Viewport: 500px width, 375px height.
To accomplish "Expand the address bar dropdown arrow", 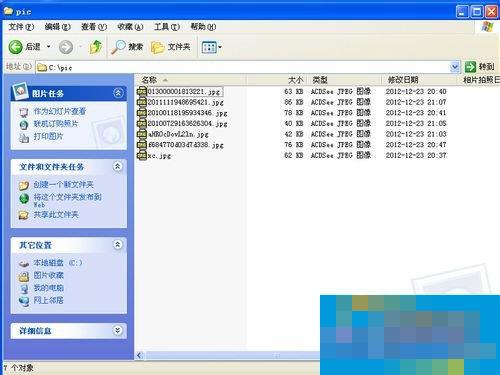I will coord(455,67).
